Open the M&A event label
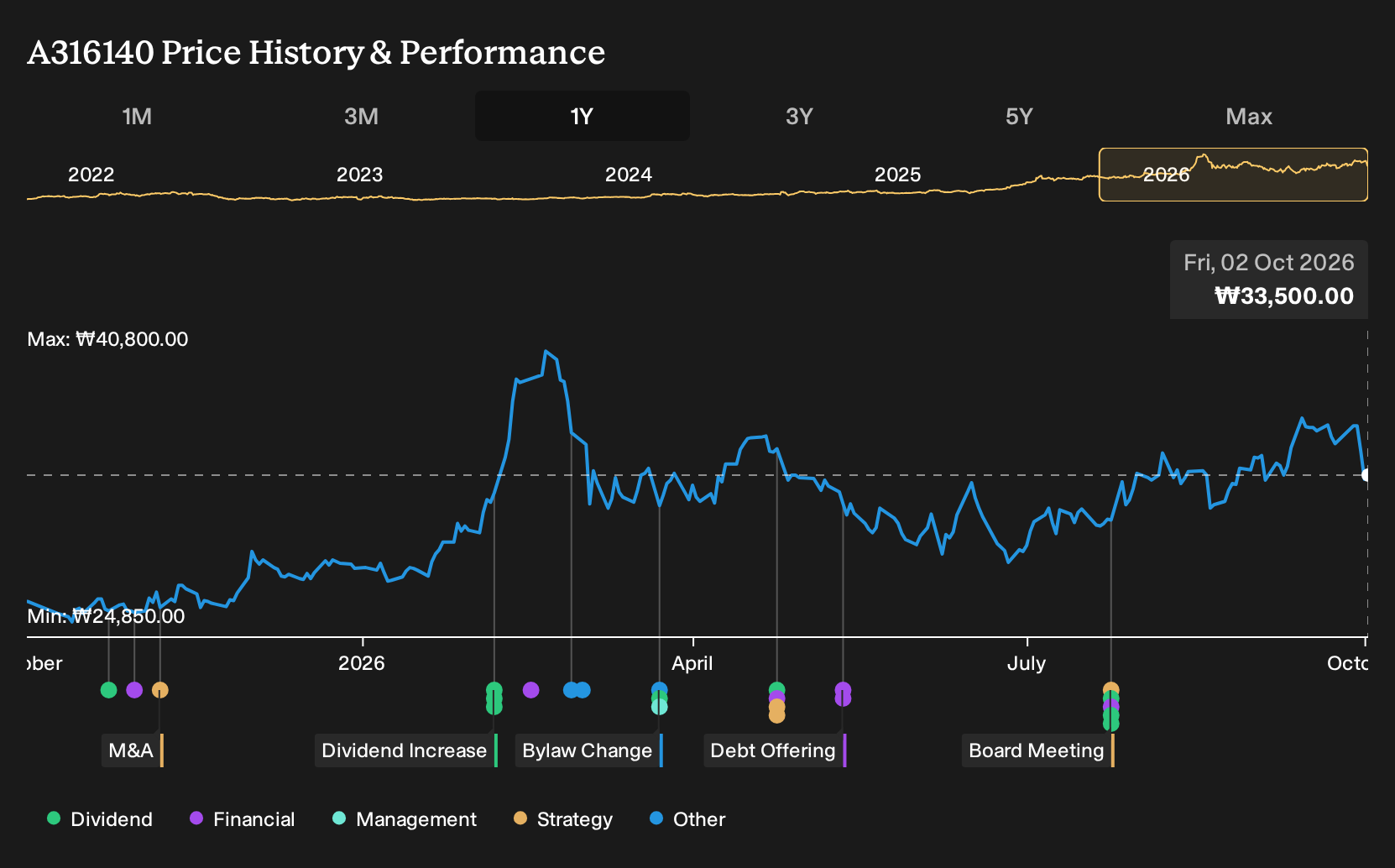 click(133, 750)
